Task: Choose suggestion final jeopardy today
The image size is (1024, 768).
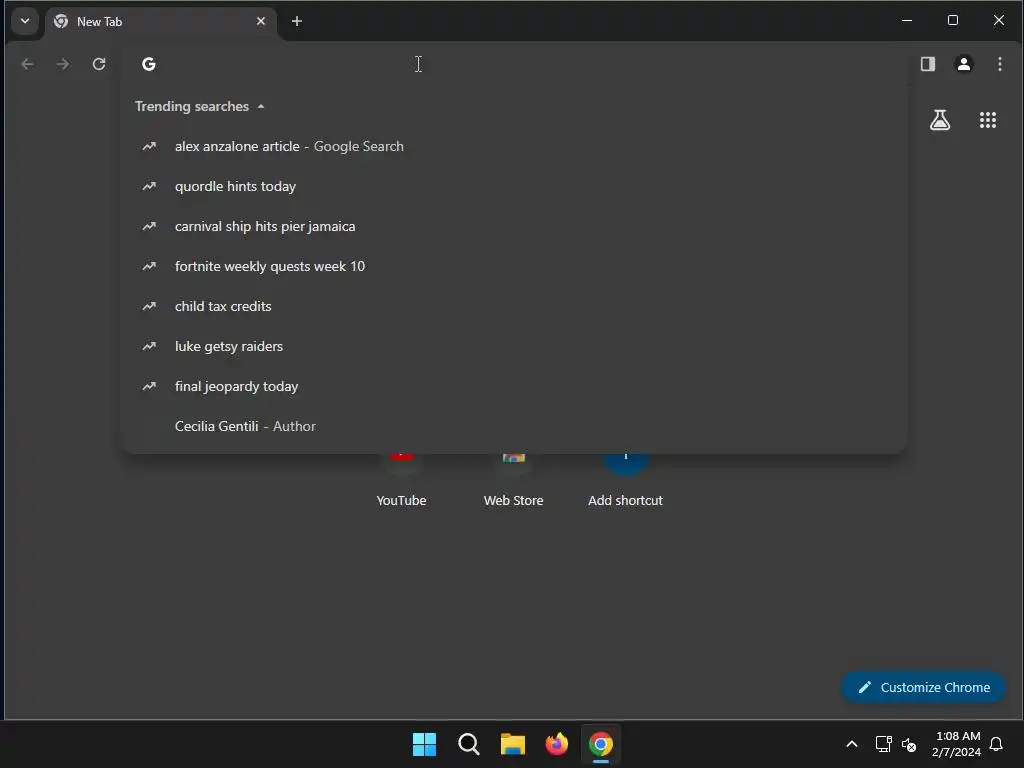Action: click(x=514, y=386)
